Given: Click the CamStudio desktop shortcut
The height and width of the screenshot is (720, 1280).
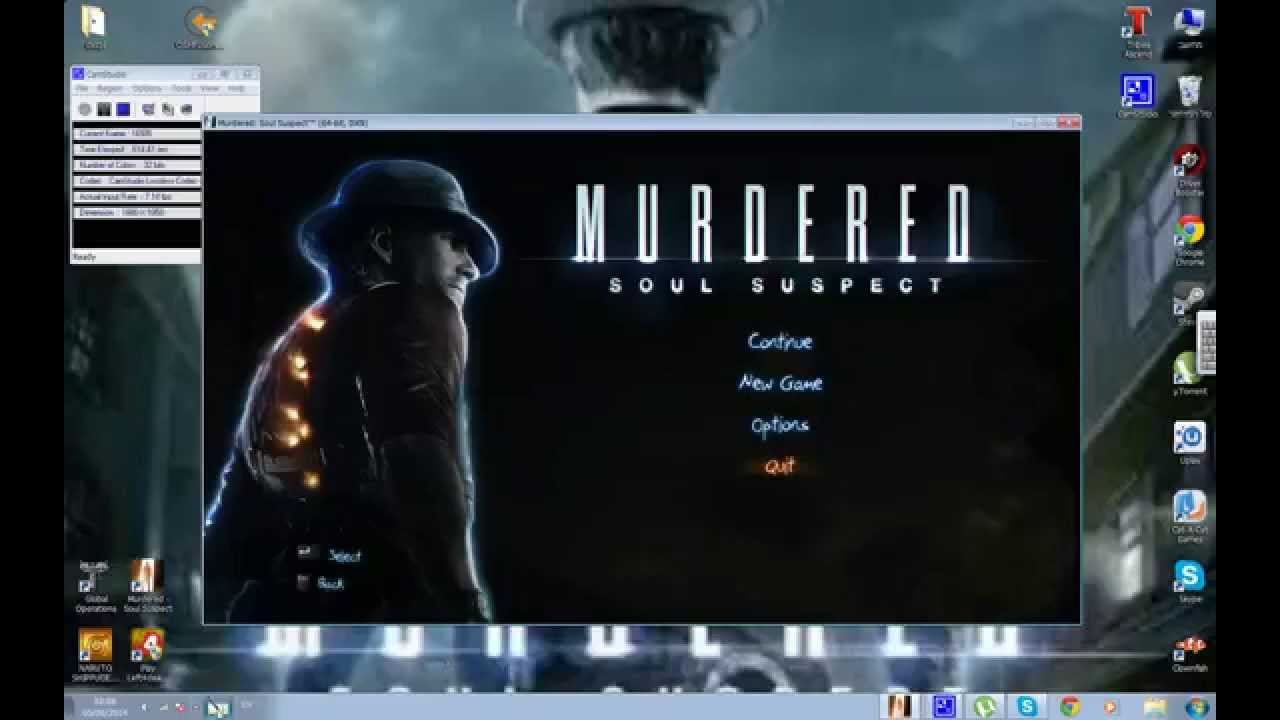Looking at the screenshot, I should 1137,97.
